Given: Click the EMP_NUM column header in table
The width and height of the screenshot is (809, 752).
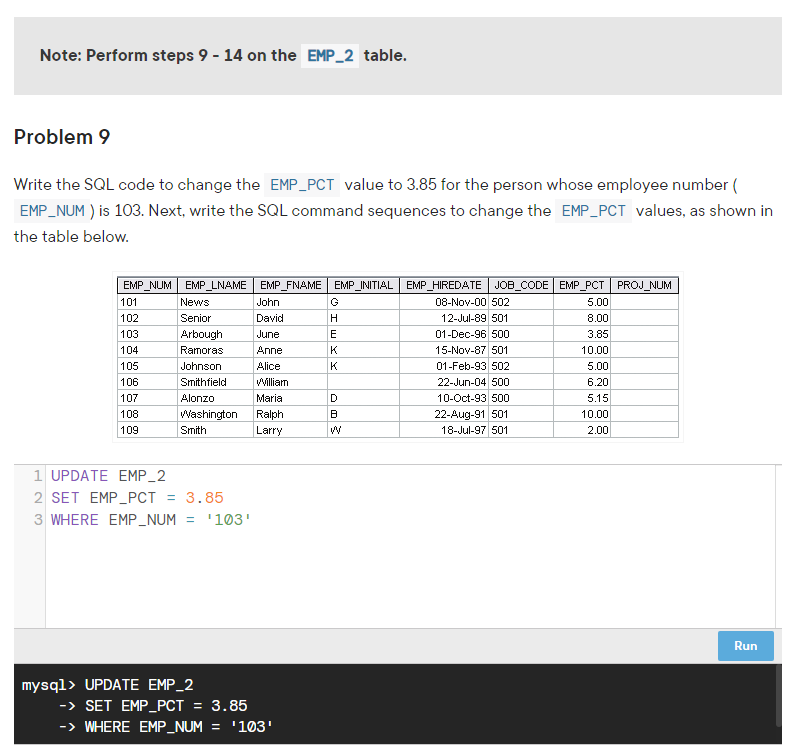Looking at the screenshot, I should 147,285.
